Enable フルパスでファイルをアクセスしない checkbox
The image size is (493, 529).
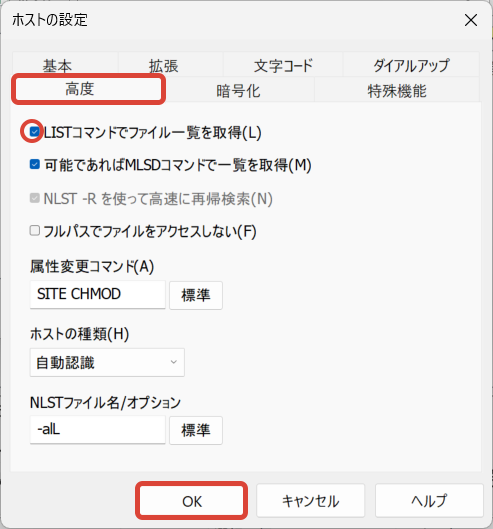(x=34, y=231)
